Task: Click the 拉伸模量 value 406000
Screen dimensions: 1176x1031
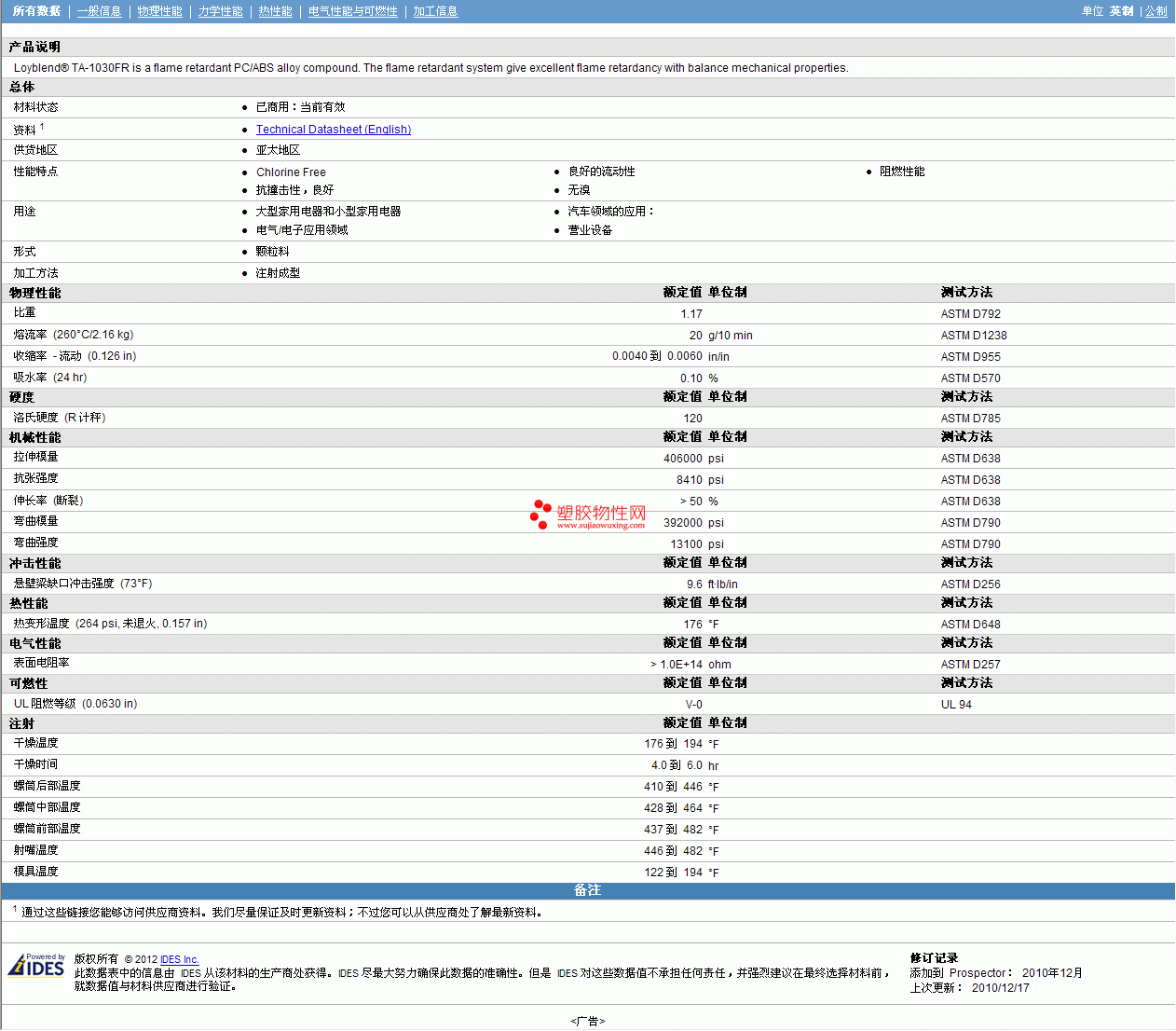Action: [x=683, y=459]
